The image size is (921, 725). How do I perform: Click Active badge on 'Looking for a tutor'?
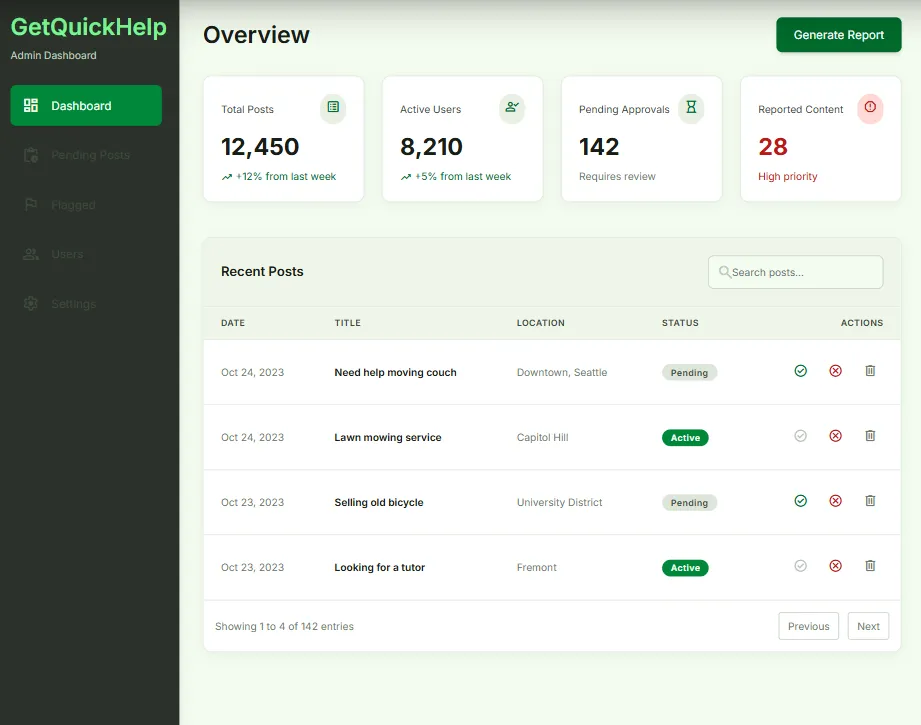pyautogui.click(x=685, y=568)
